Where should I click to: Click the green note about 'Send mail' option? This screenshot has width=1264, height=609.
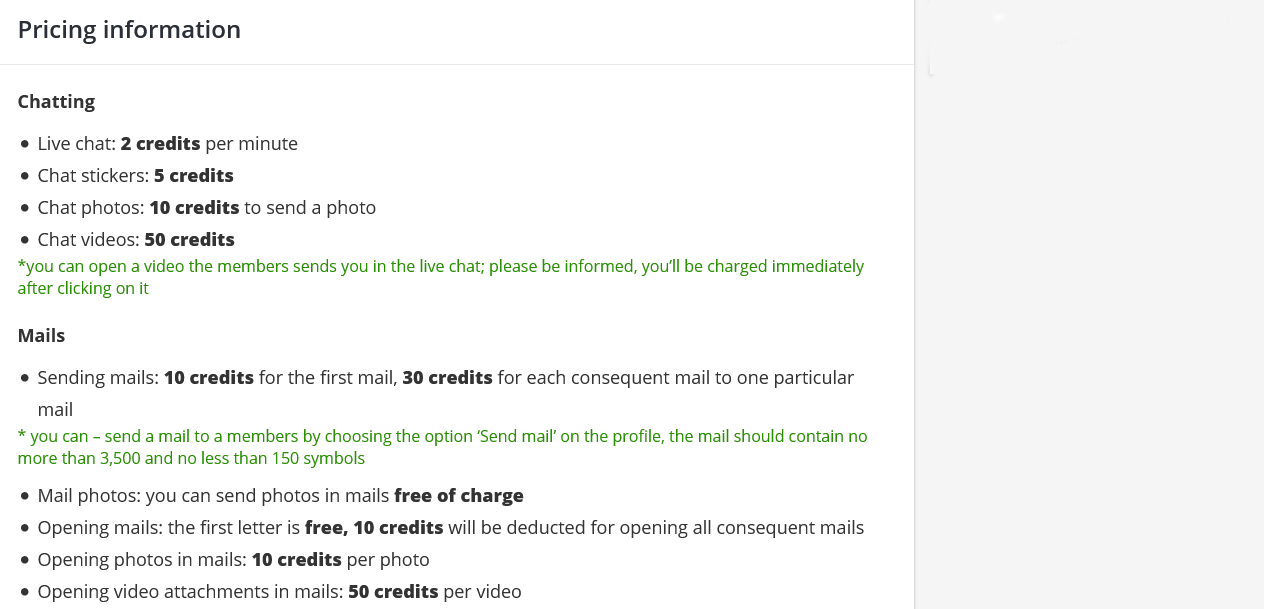(442, 447)
